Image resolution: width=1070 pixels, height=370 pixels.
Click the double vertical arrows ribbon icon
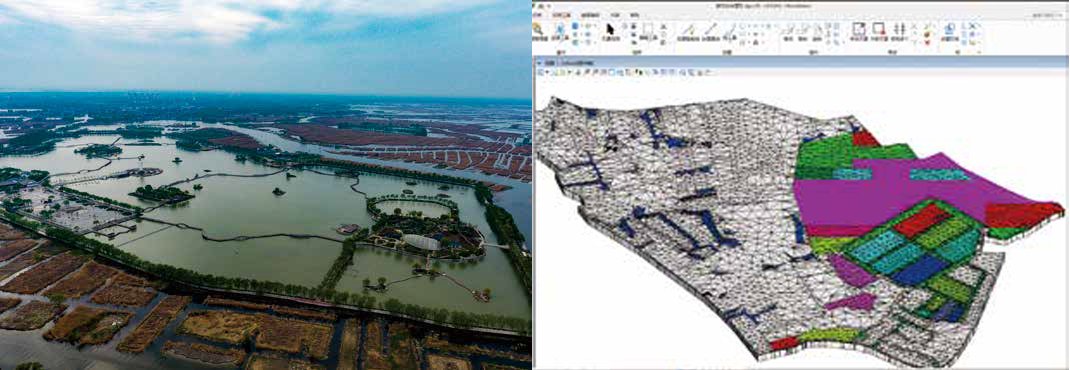899,28
